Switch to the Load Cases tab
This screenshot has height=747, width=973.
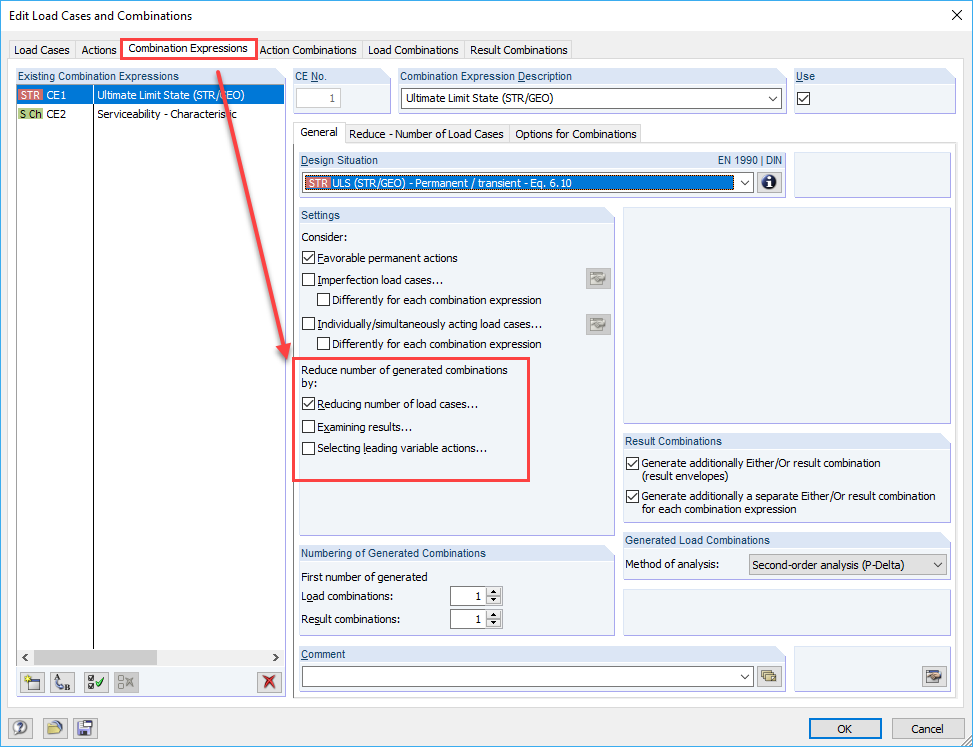coord(42,50)
